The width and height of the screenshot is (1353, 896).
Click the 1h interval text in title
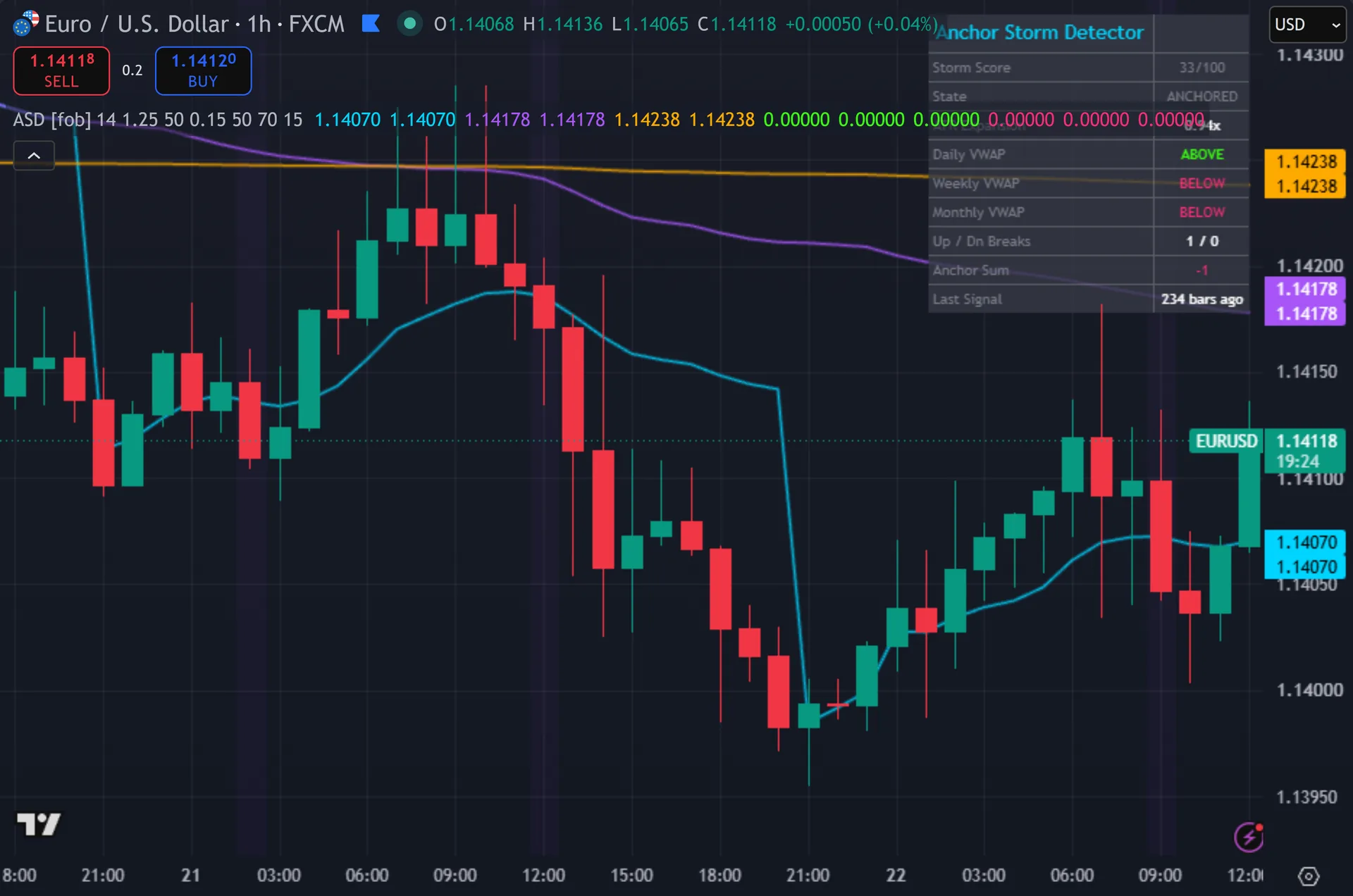click(x=259, y=25)
